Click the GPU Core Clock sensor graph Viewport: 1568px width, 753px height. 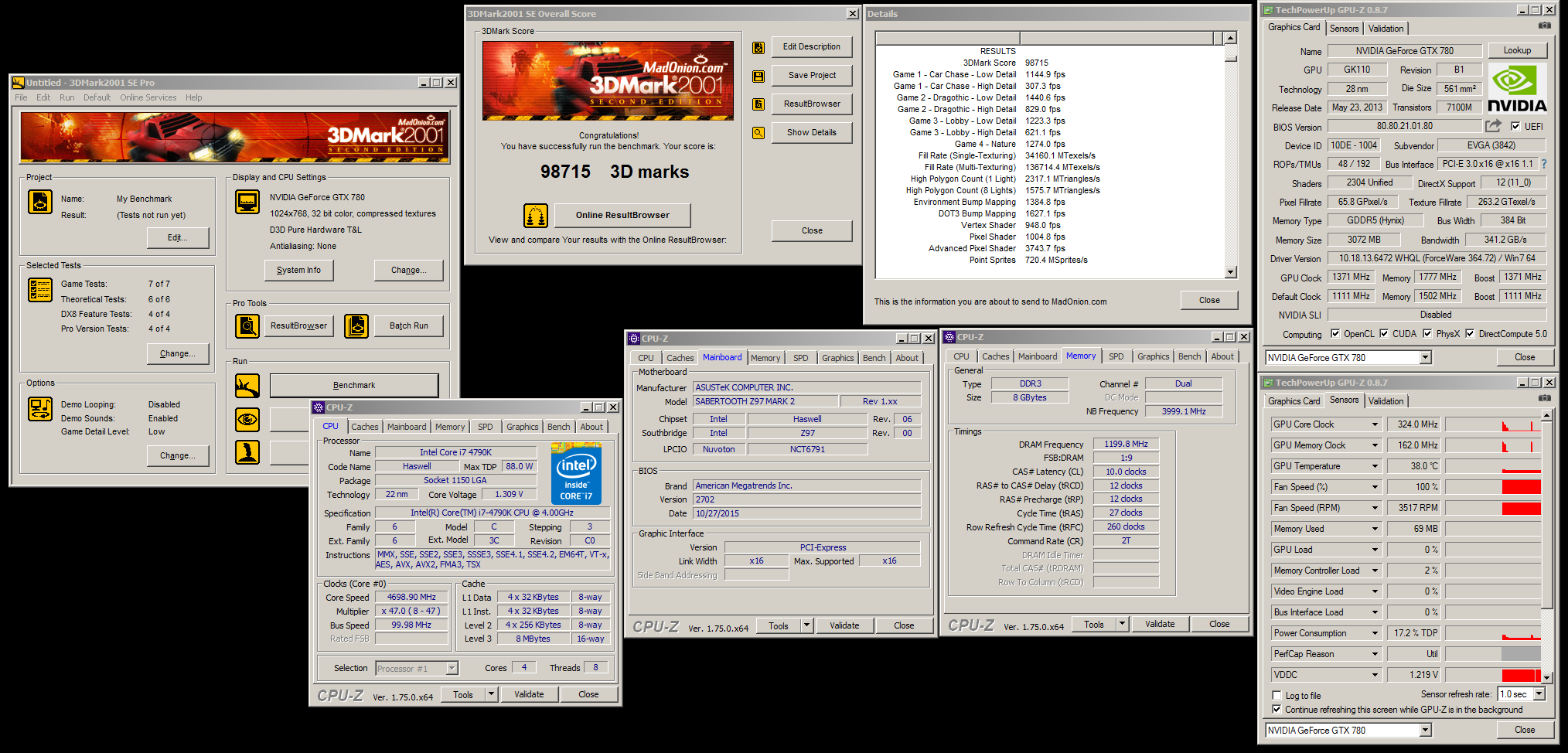pyautogui.click(x=1492, y=424)
